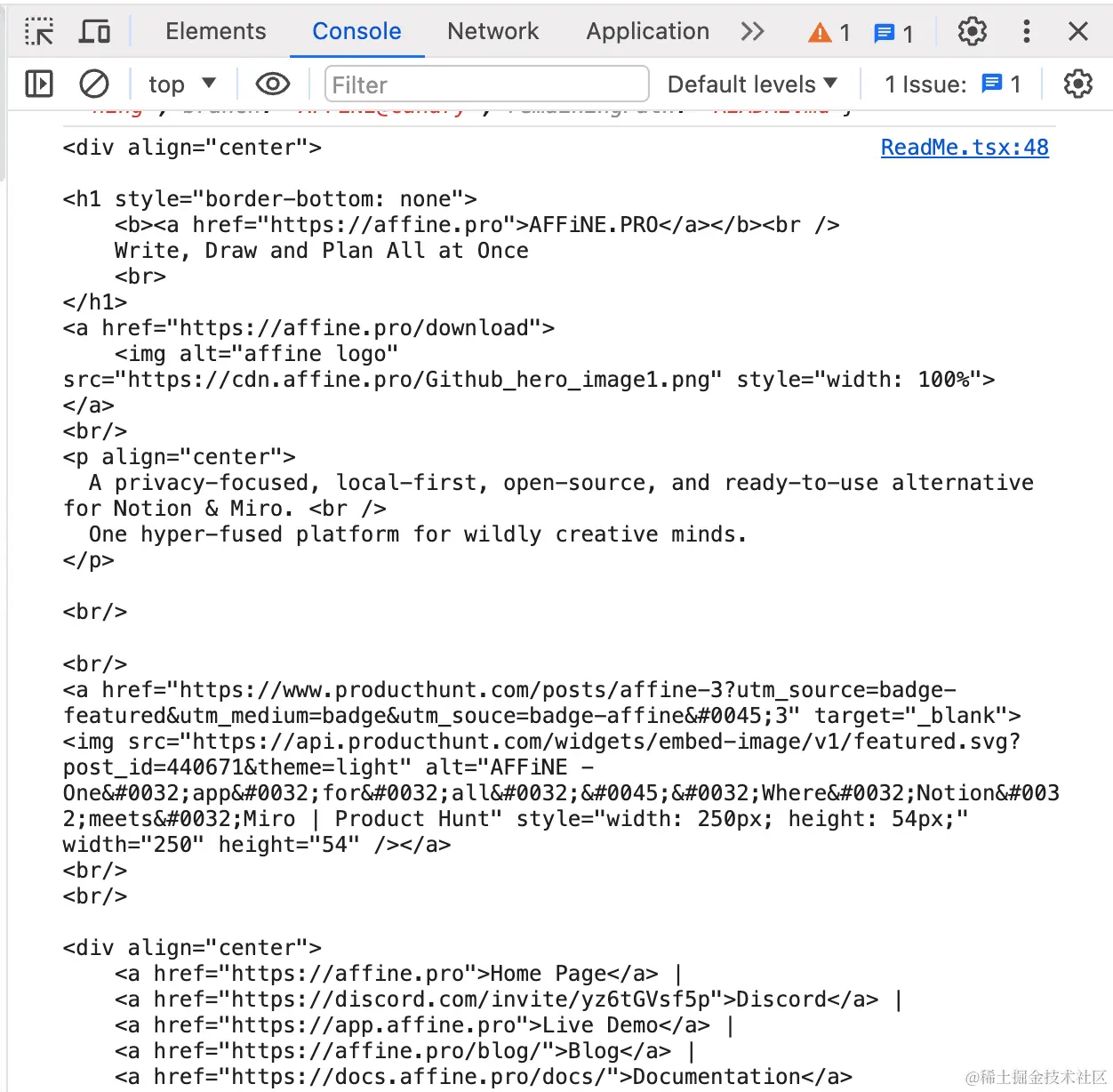Click the 'Write, Draw and Plan All at Once' line
This screenshot has height=1092, width=1113.
tap(321, 251)
